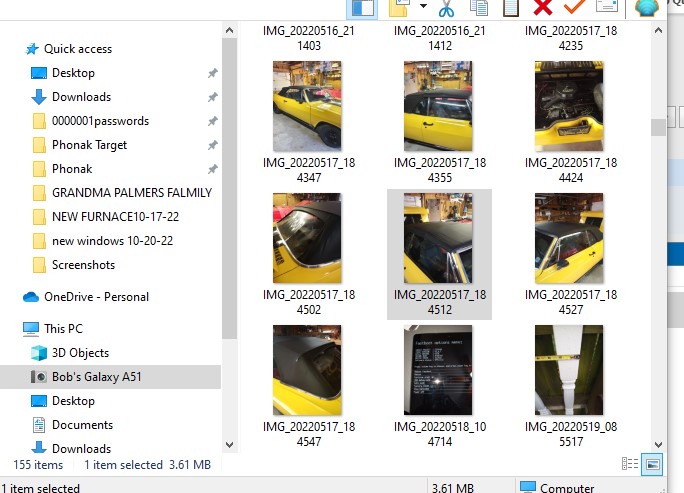
Task: Click the Copy icon in toolbar
Action: (x=479, y=8)
